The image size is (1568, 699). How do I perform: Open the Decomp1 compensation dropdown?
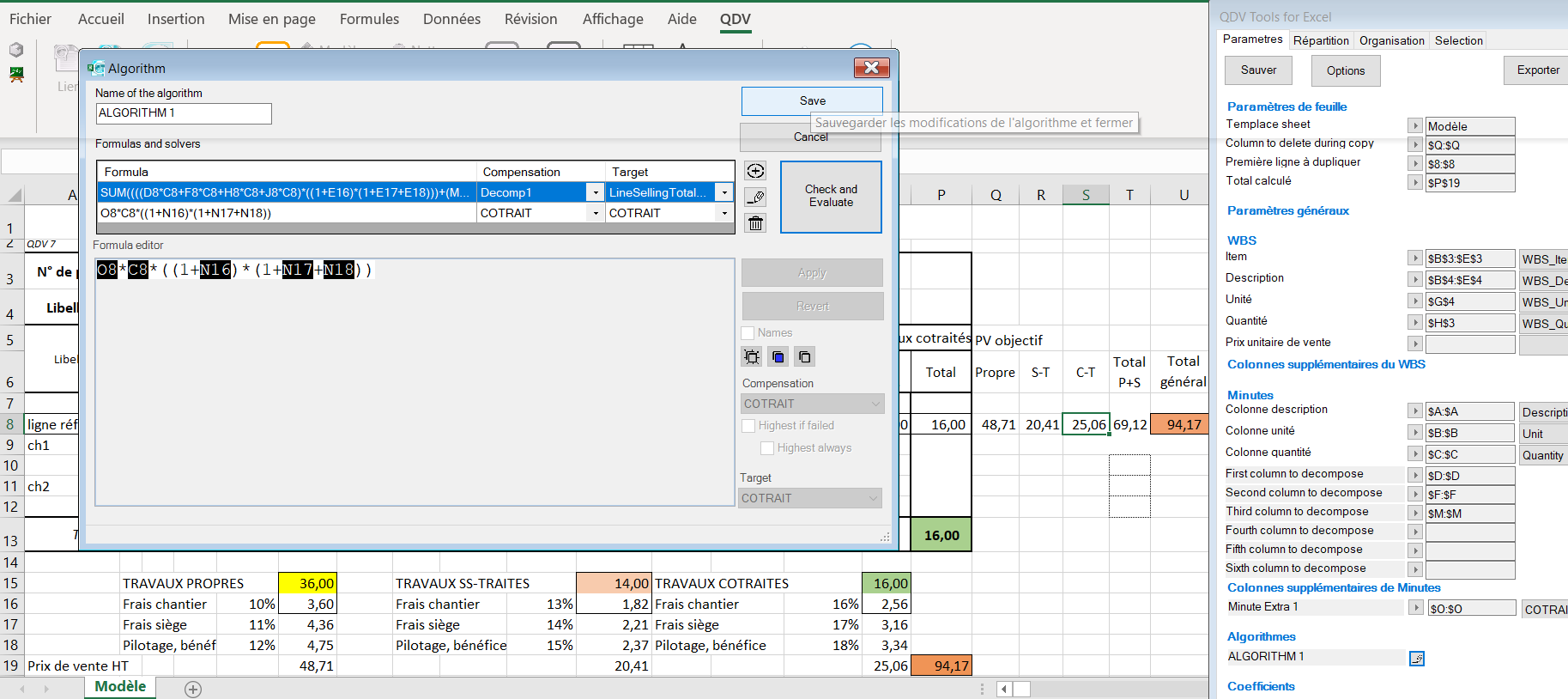click(596, 192)
